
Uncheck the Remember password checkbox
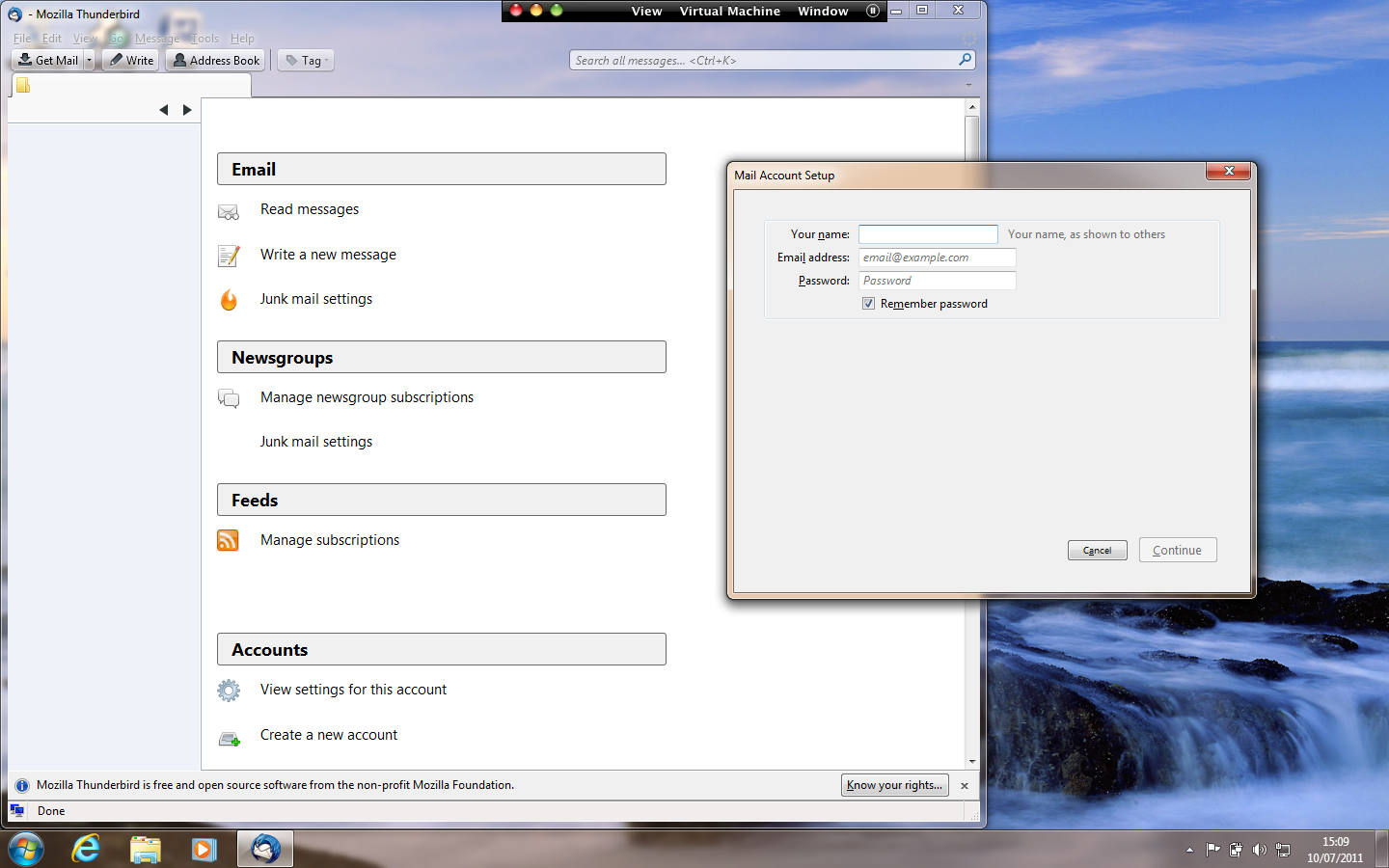point(869,304)
